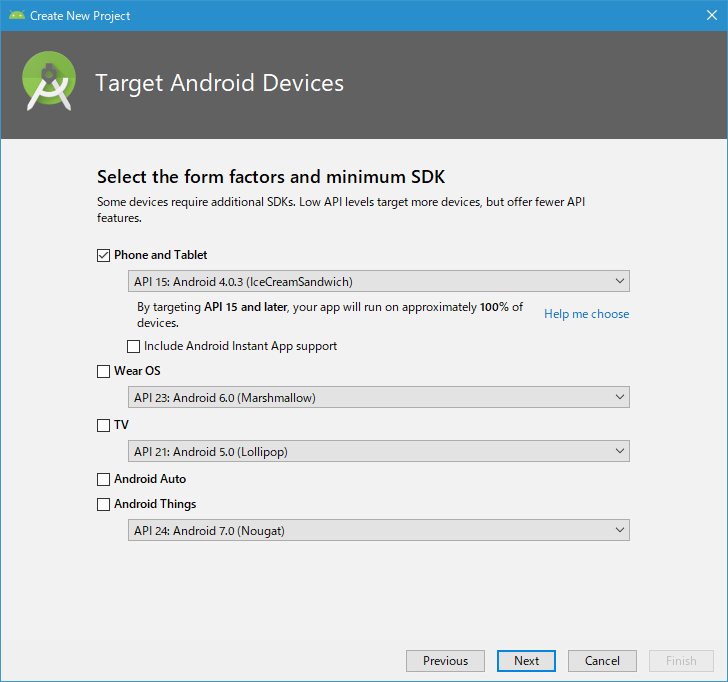Proceed with the Next button
This screenshot has height=682, width=728.
tap(526, 661)
